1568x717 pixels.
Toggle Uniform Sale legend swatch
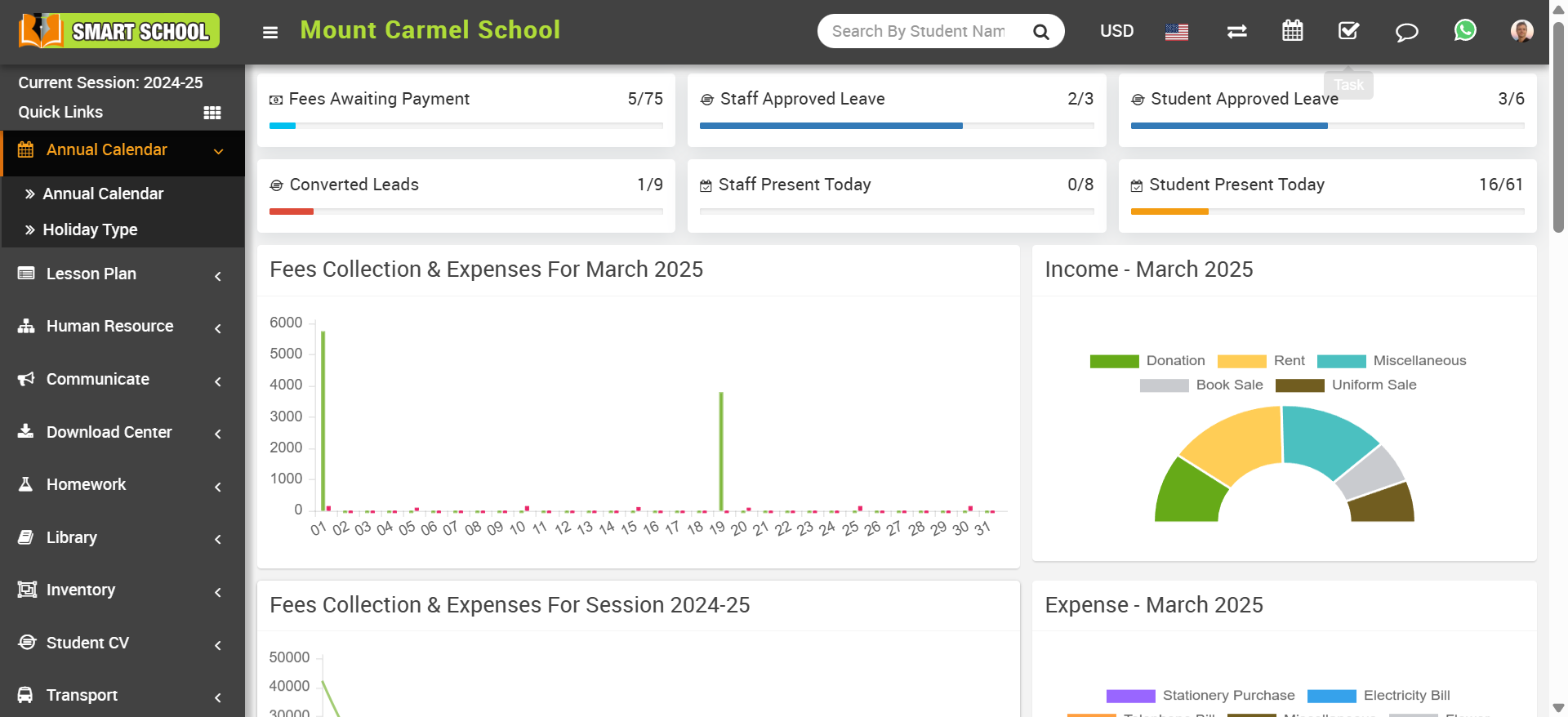point(1300,385)
